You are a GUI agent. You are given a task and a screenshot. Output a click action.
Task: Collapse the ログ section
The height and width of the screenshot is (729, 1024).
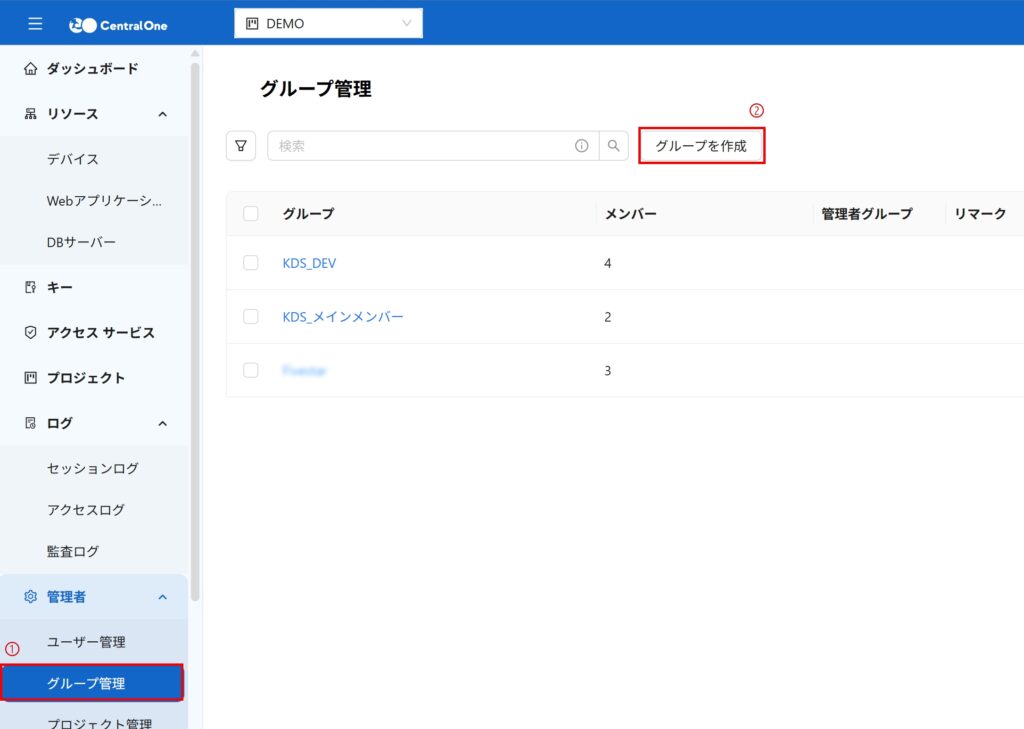click(162, 423)
